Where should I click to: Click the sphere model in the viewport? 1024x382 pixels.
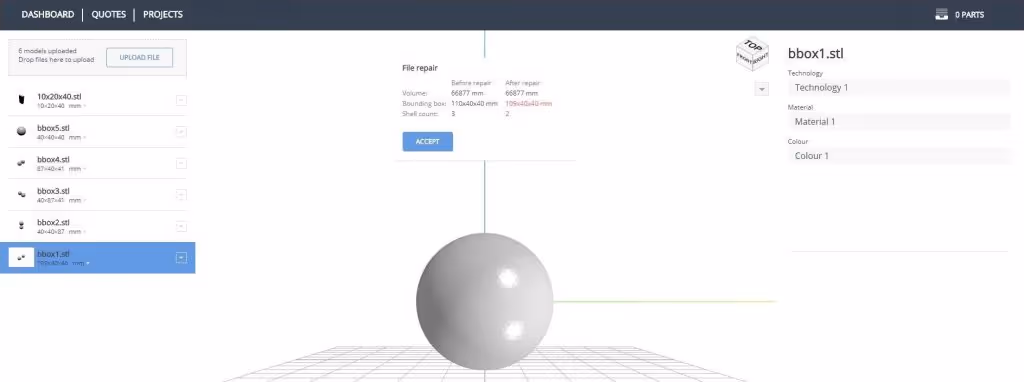point(485,301)
